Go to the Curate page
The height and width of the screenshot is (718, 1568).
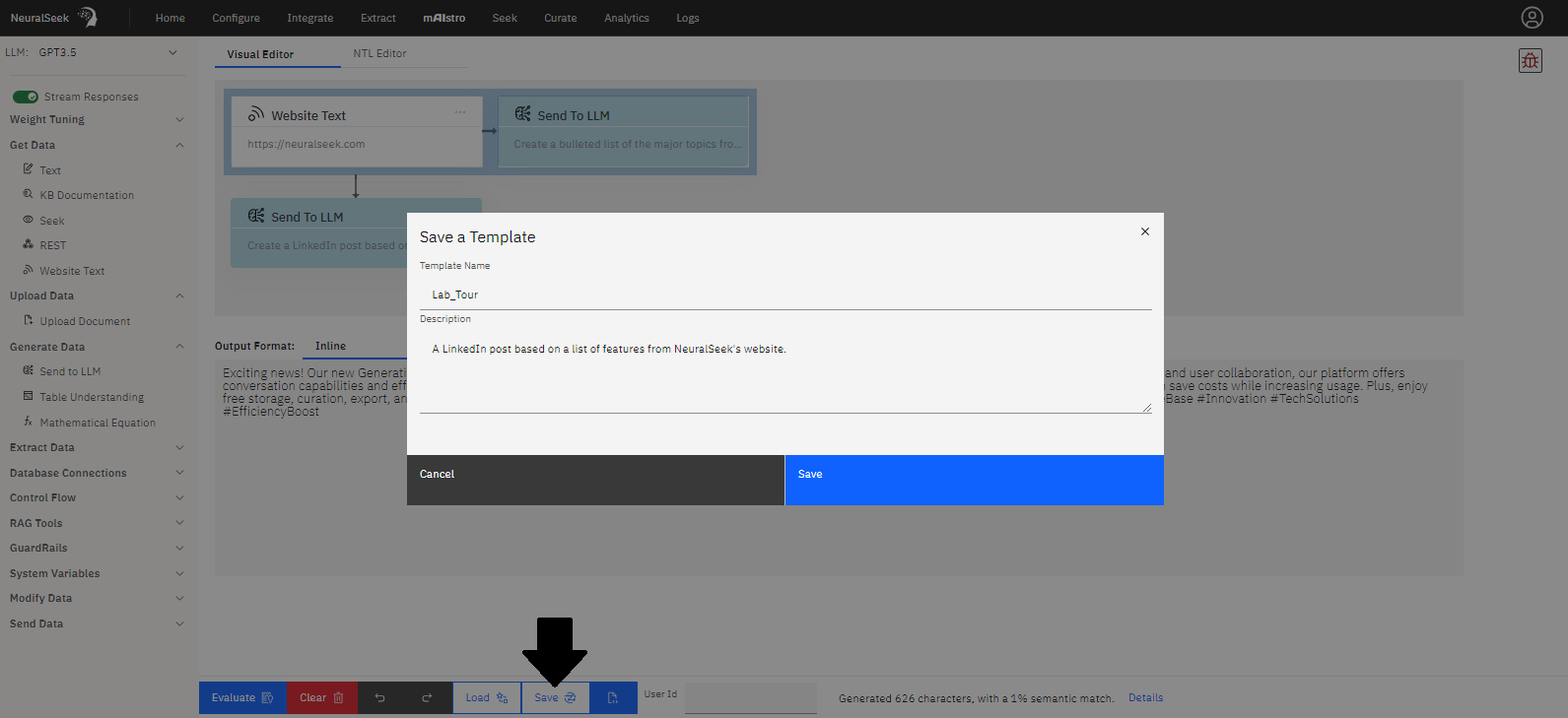(x=561, y=18)
